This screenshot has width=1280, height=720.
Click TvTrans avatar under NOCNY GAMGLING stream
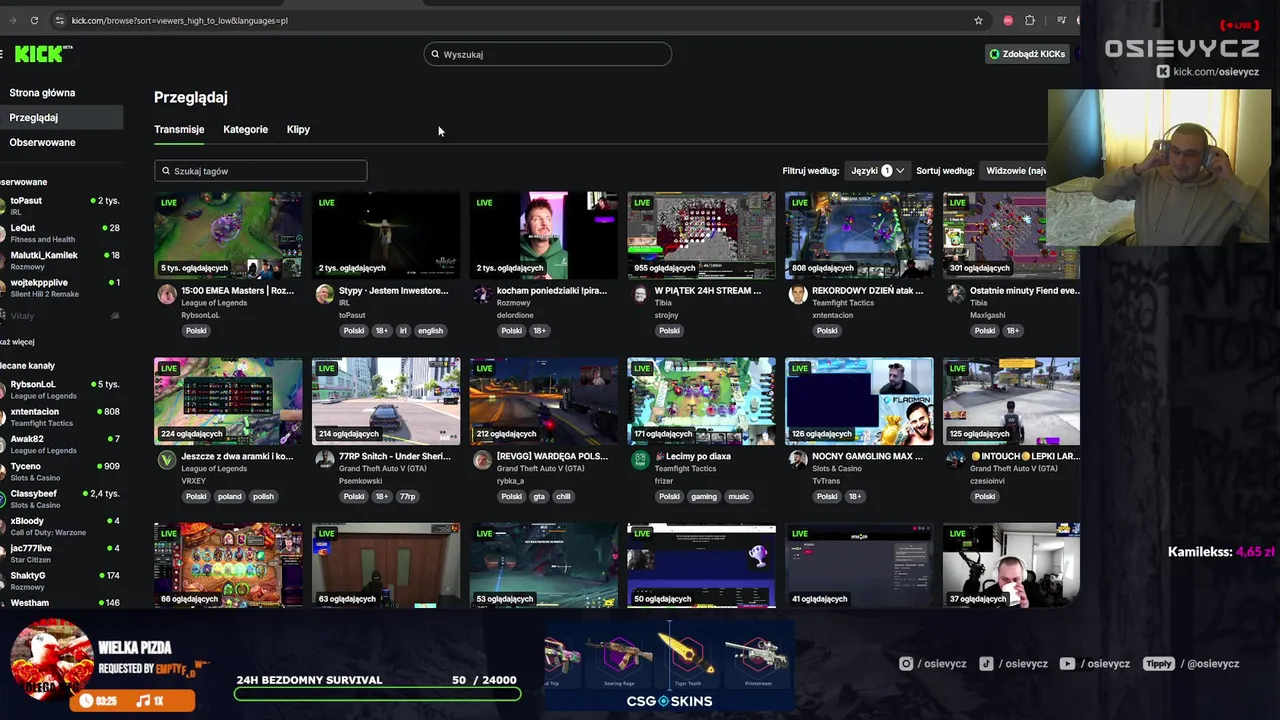point(797,460)
